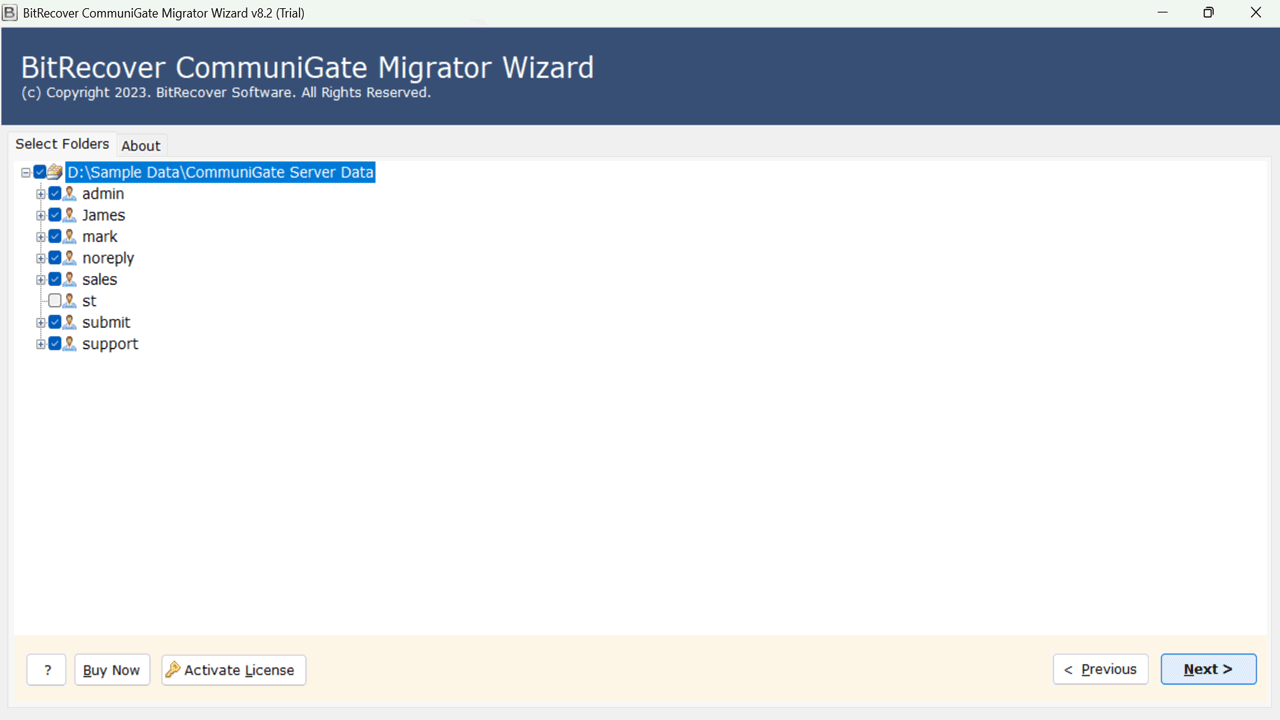Select the mark label in the tree
1280x720 pixels.
click(100, 237)
